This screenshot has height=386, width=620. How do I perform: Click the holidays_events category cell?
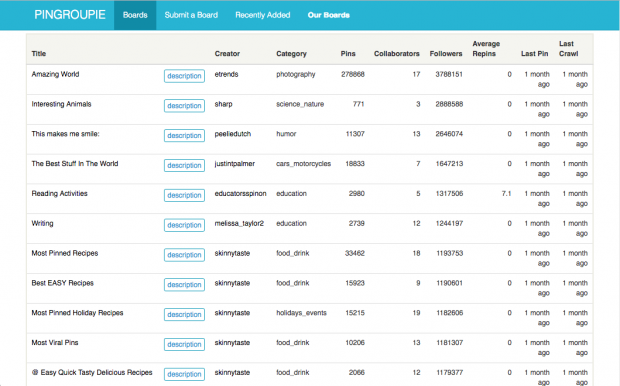coord(301,313)
